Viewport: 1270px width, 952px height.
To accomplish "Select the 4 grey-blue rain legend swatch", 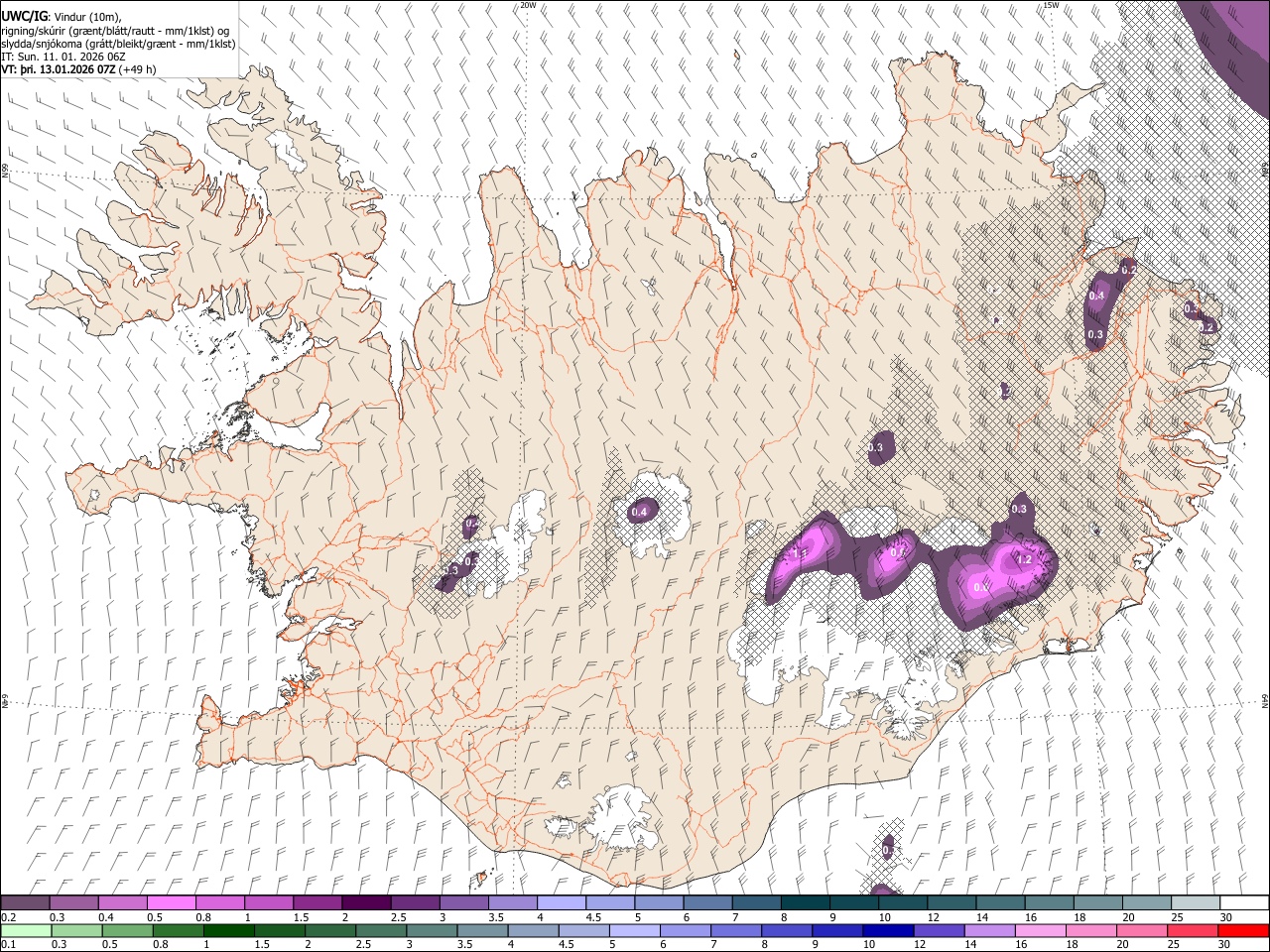I will [533, 930].
